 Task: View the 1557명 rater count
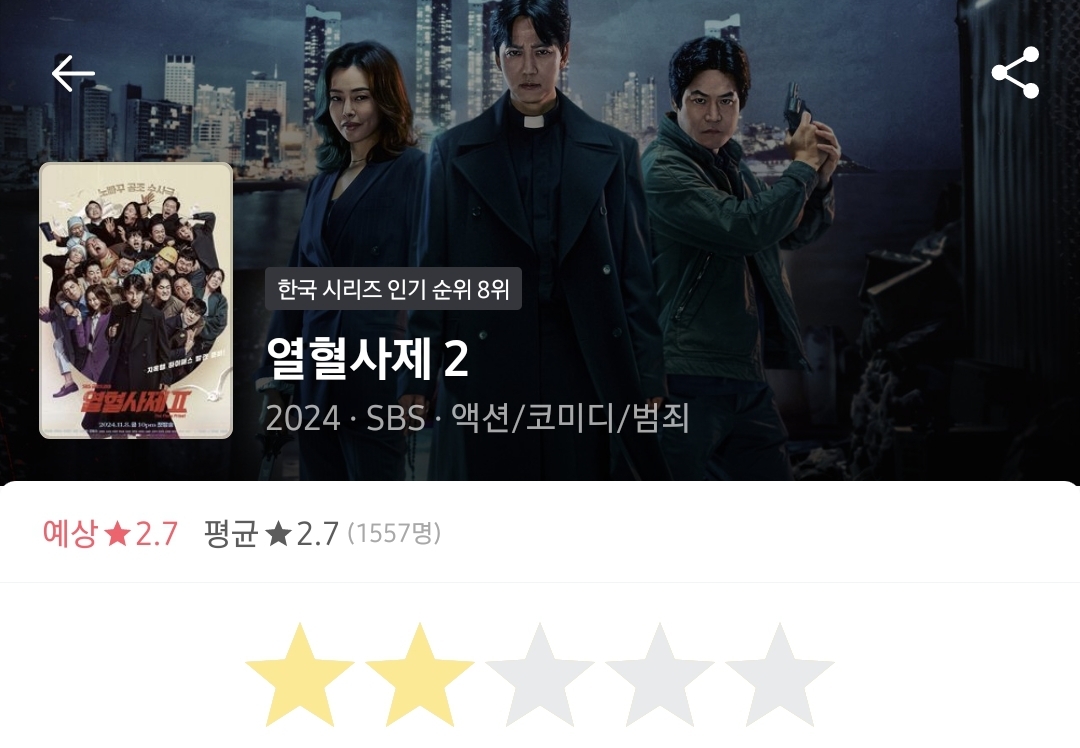pyautogui.click(x=394, y=533)
